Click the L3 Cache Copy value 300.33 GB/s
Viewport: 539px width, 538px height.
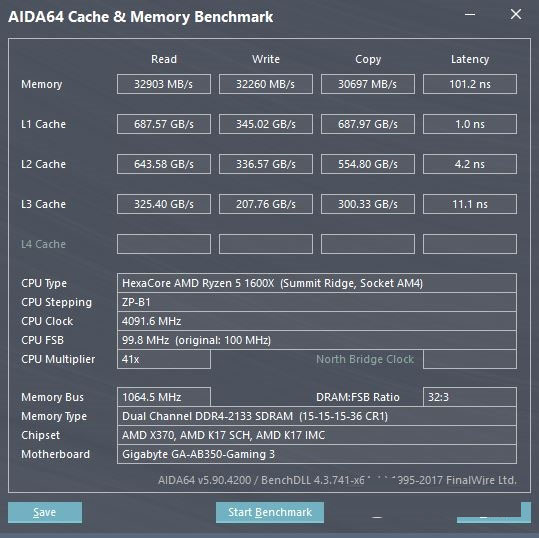point(368,204)
